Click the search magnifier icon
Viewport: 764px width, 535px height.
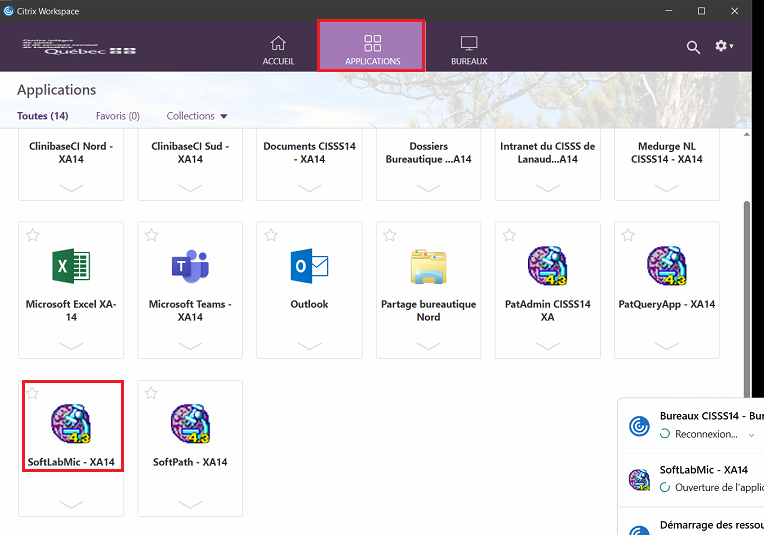pyautogui.click(x=693, y=47)
